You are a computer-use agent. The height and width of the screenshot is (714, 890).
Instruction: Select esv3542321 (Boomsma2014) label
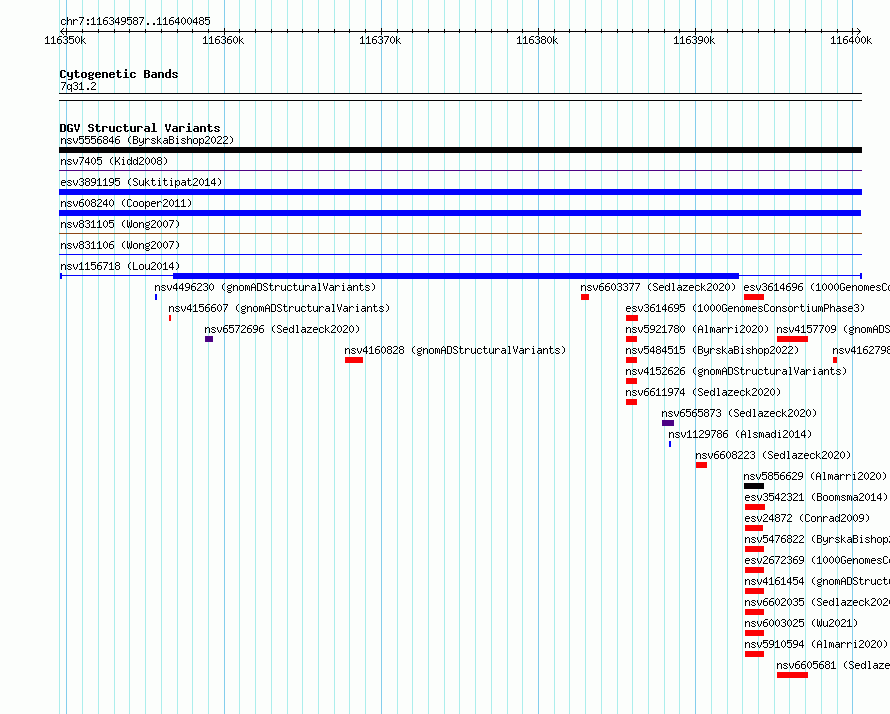tap(816, 497)
